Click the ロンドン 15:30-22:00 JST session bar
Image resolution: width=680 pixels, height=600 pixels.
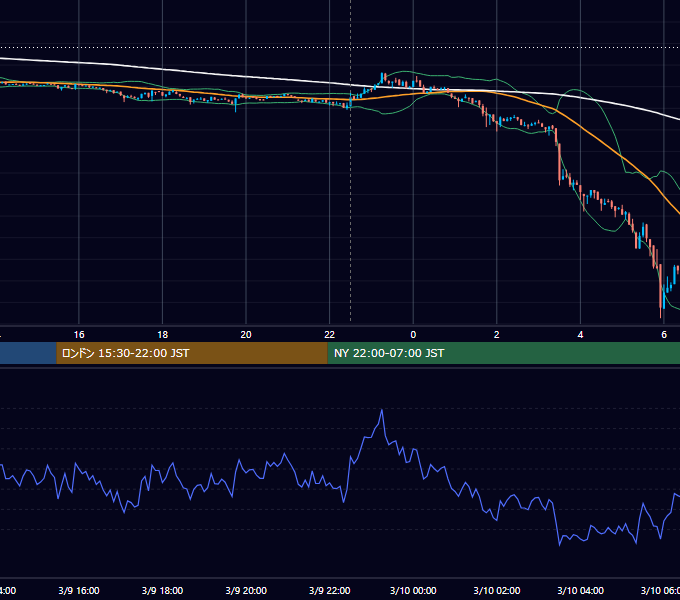tap(192, 353)
